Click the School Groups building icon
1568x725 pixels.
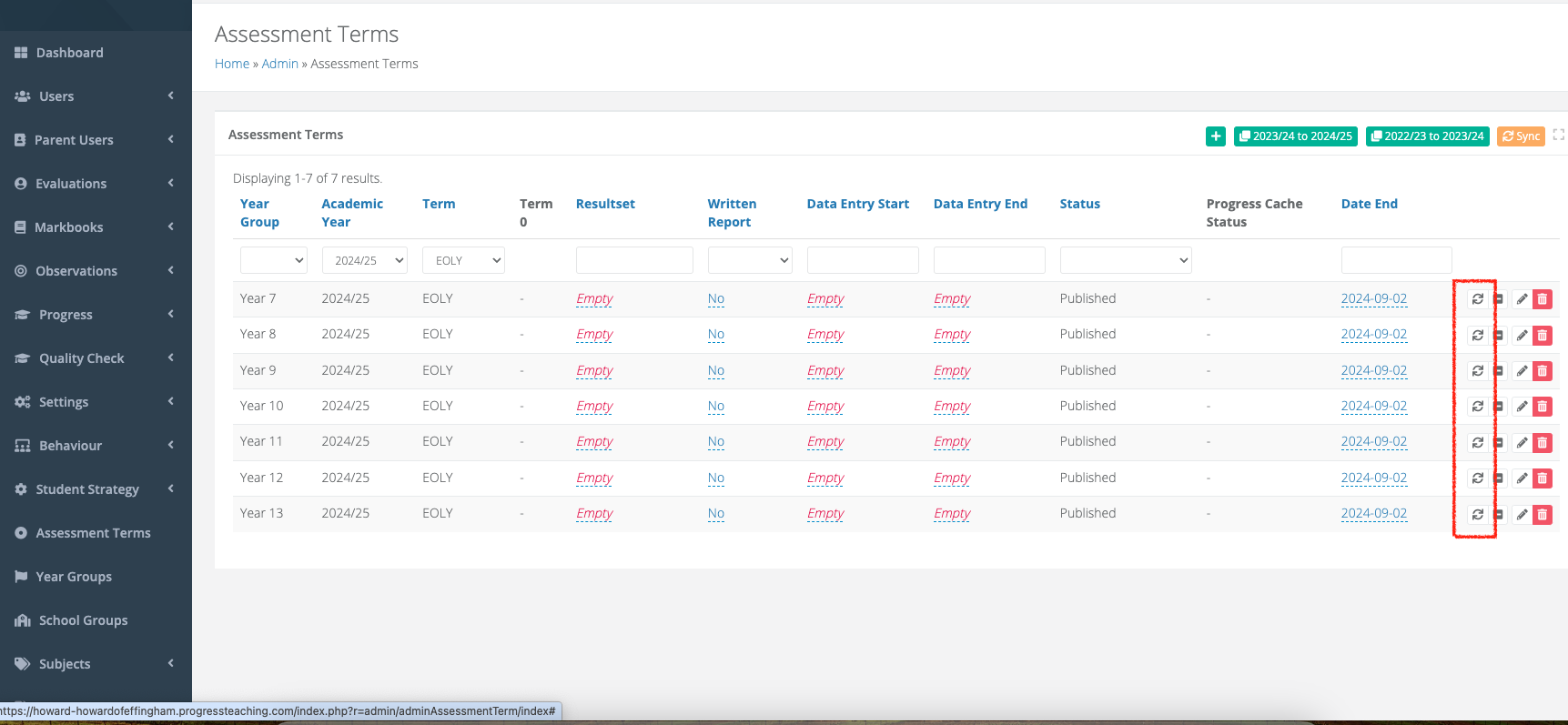click(23, 620)
